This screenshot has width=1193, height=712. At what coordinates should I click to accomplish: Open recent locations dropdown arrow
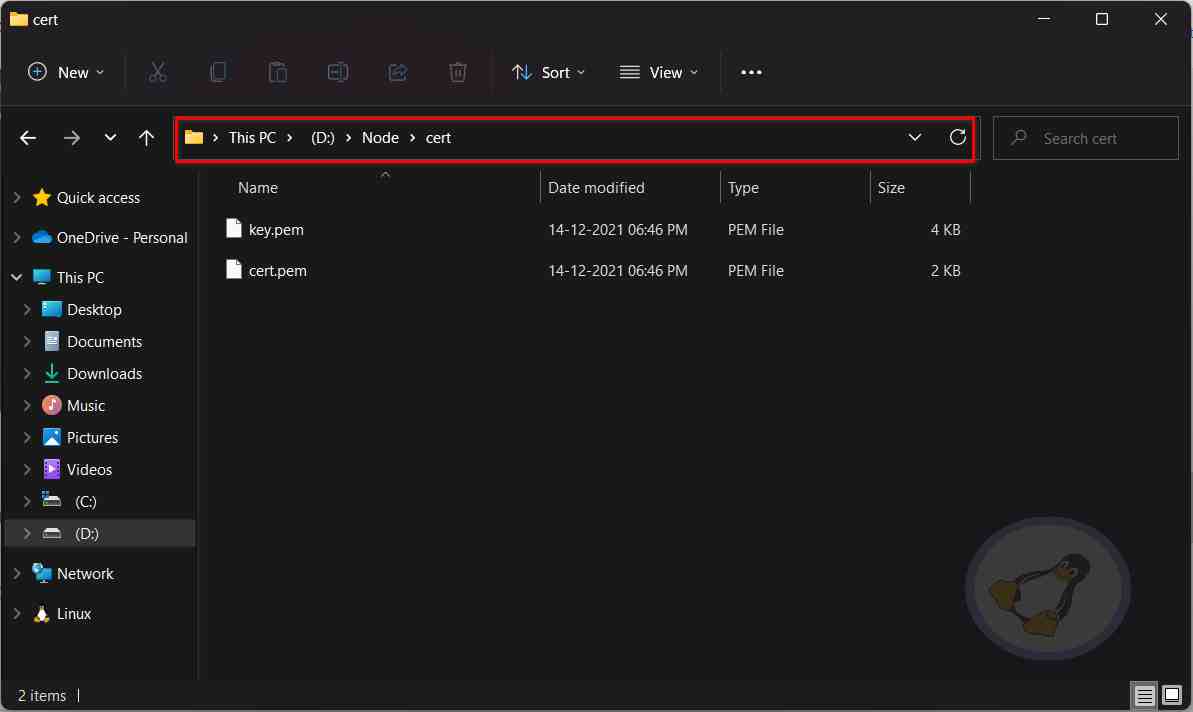pos(110,138)
